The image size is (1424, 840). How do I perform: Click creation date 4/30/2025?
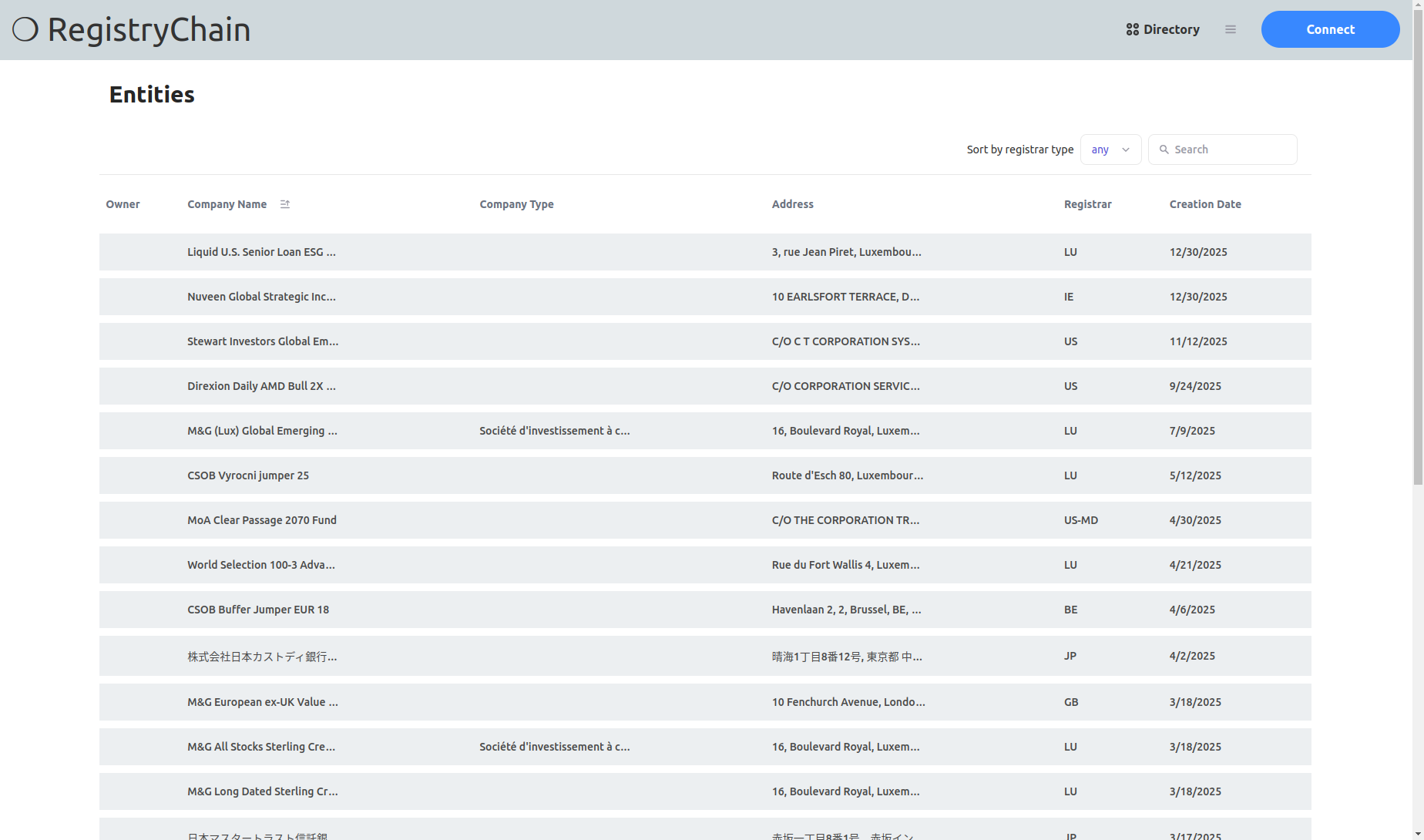[x=1195, y=520]
